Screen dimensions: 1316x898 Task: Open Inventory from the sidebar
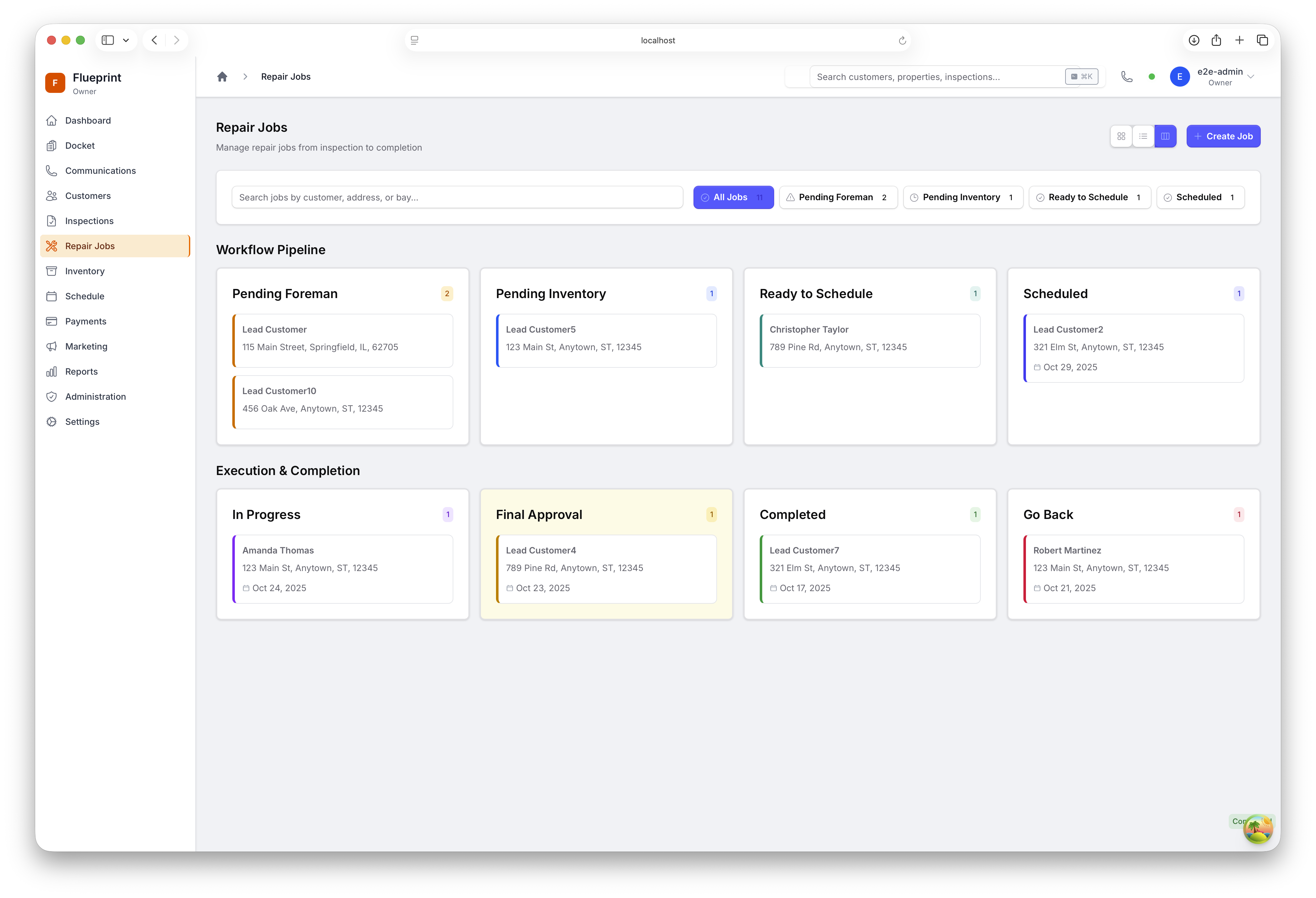click(84, 271)
